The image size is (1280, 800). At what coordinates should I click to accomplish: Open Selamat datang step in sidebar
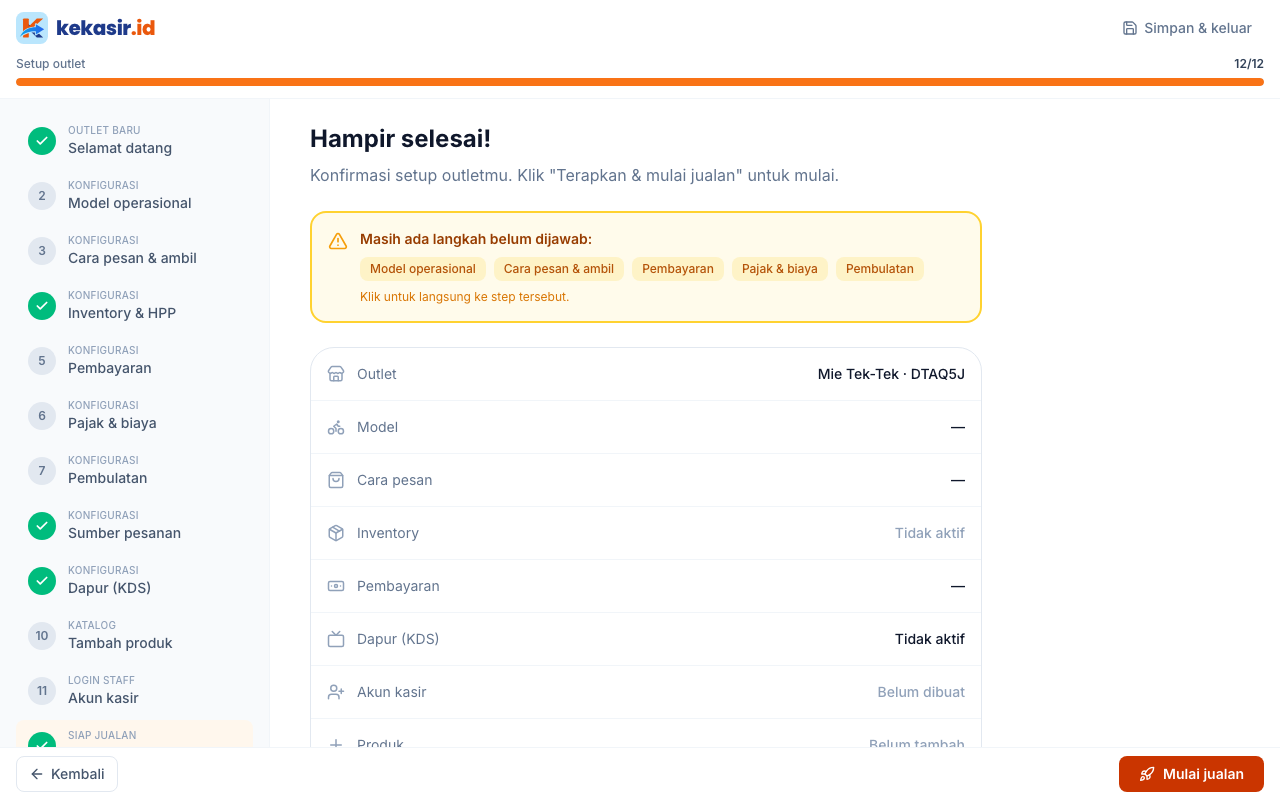click(134, 141)
